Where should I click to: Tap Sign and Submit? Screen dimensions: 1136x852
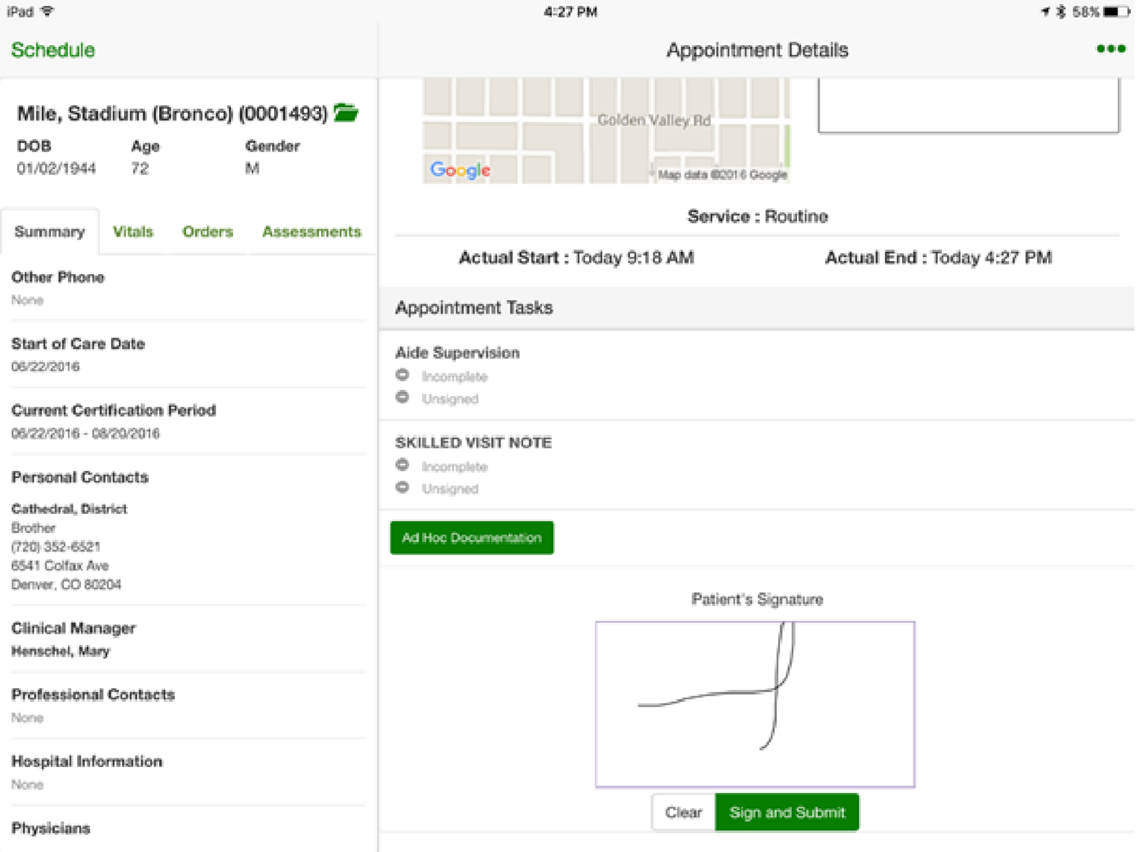click(x=787, y=812)
